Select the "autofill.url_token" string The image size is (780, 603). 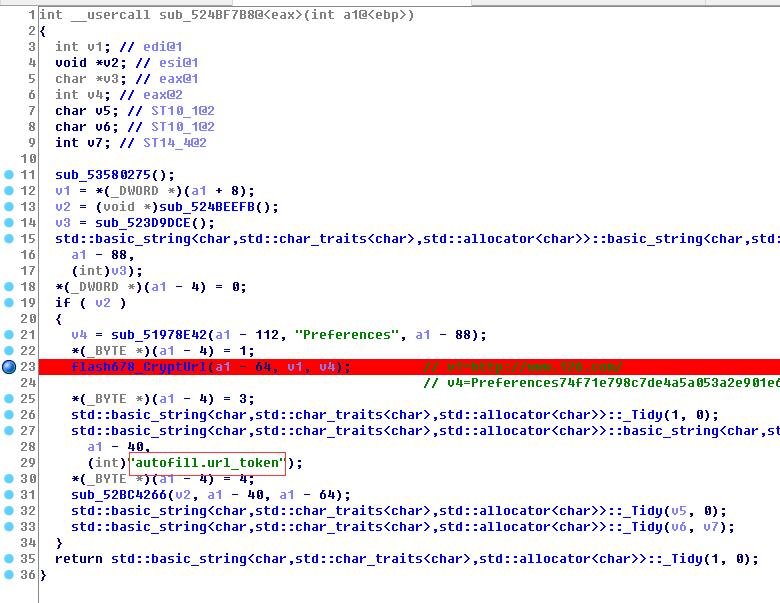click(207, 463)
